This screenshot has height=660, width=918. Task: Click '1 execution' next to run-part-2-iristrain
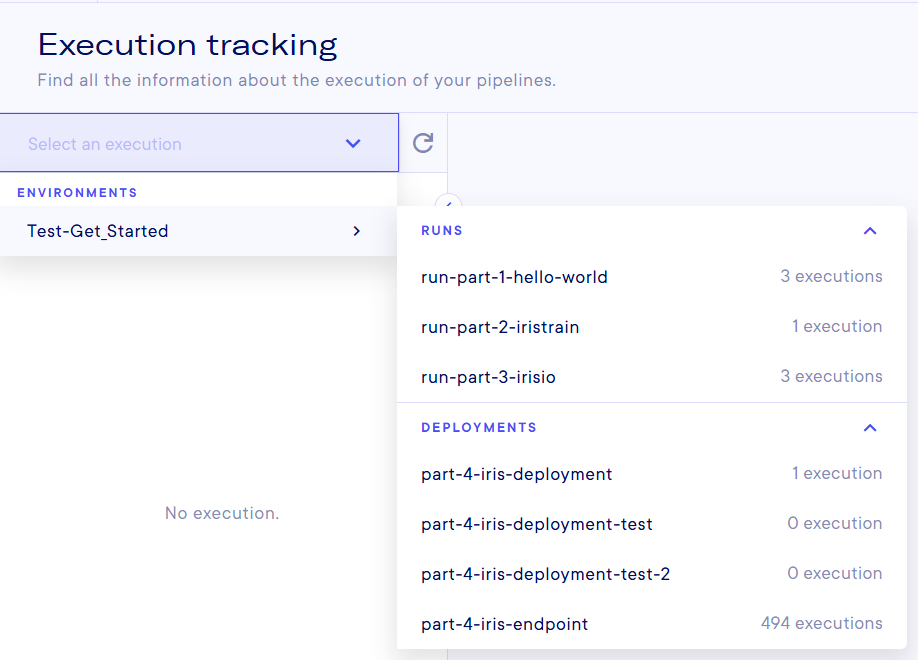837,326
